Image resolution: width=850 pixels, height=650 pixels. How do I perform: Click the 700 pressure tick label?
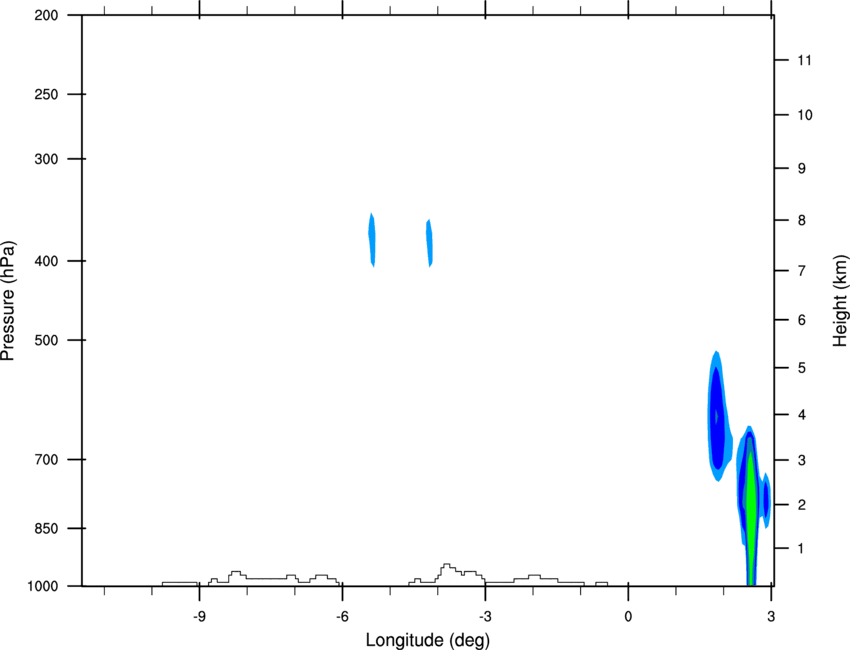[46, 460]
